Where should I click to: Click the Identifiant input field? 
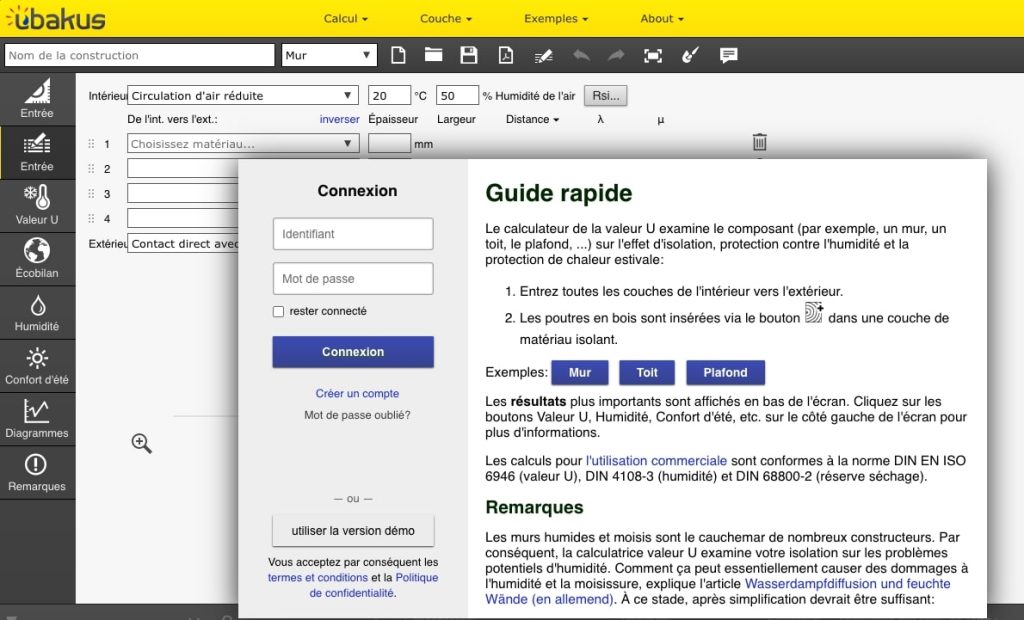coord(353,234)
